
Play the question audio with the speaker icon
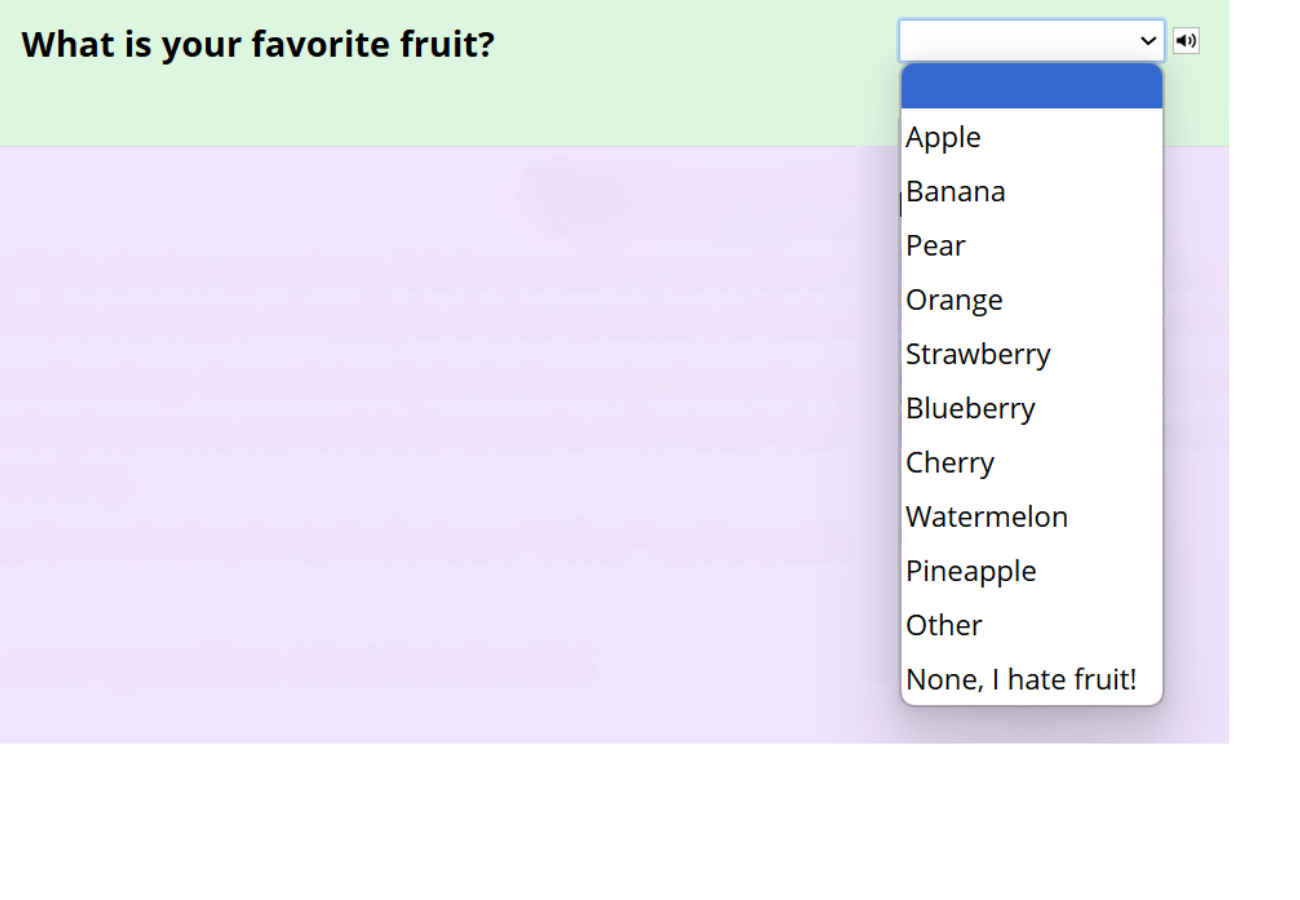(1185, 41)
